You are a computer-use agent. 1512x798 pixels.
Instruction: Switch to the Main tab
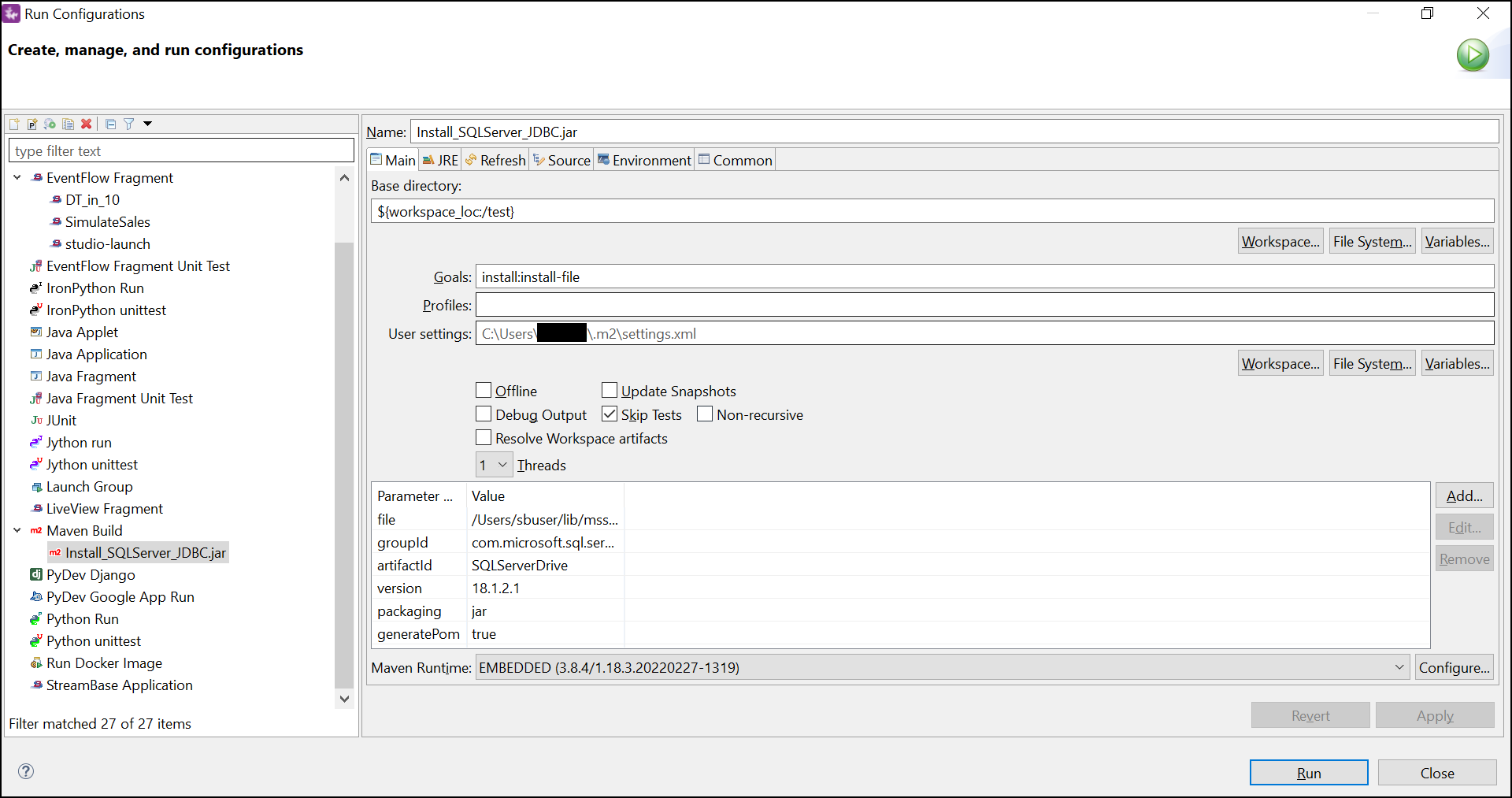[393, 160]
